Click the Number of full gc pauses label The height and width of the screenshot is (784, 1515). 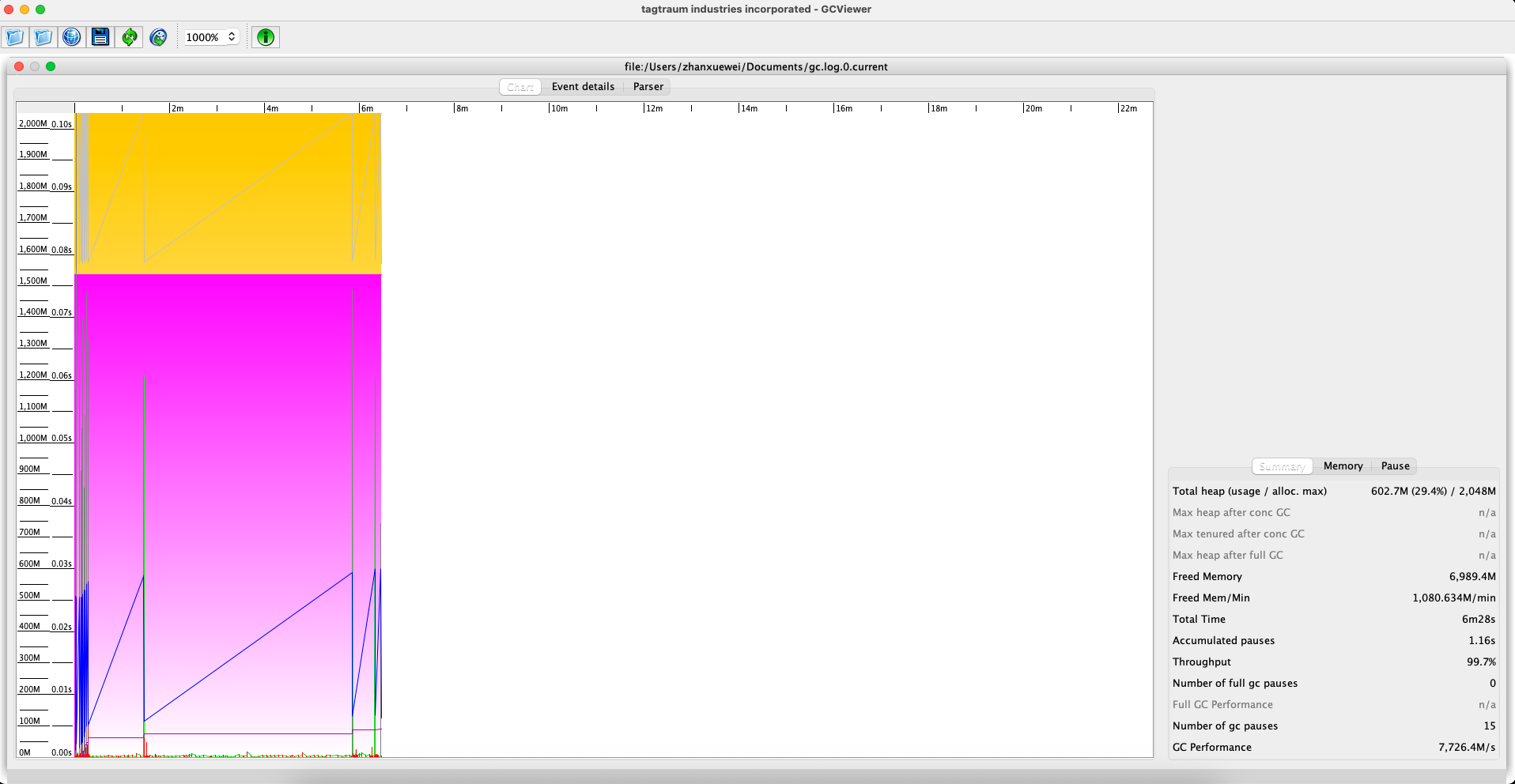[x=1234, y=684]
